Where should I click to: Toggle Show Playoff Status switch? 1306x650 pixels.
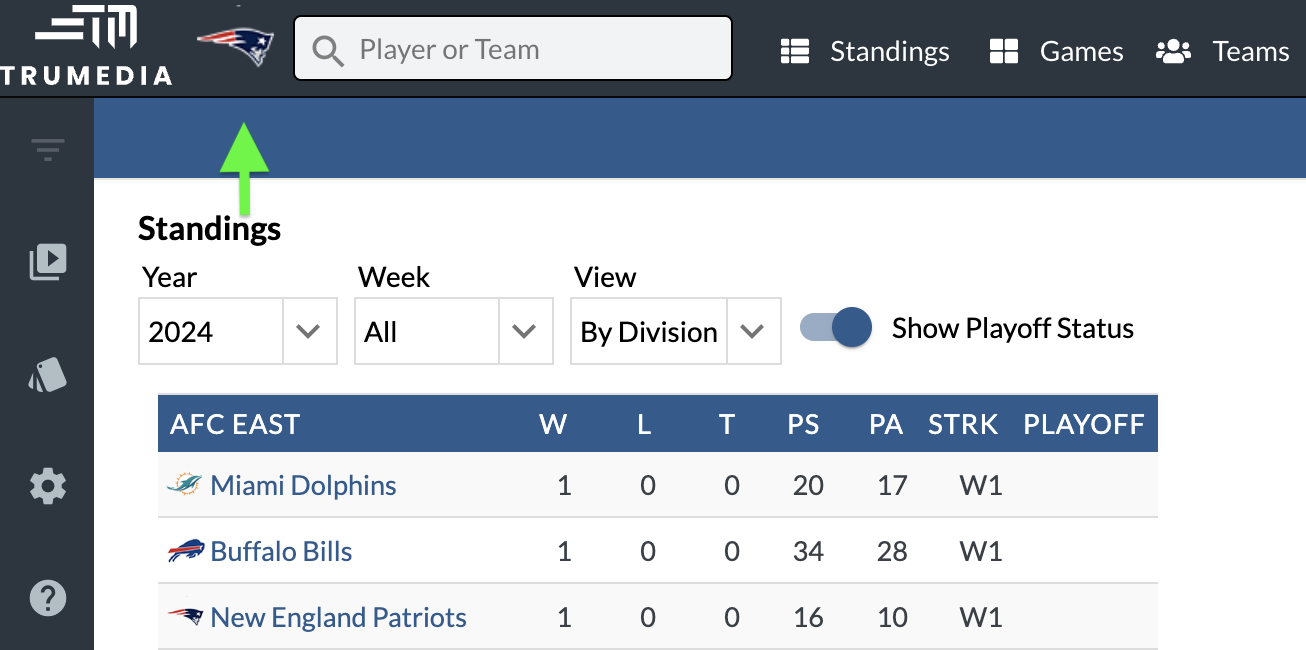pos(836,328)
